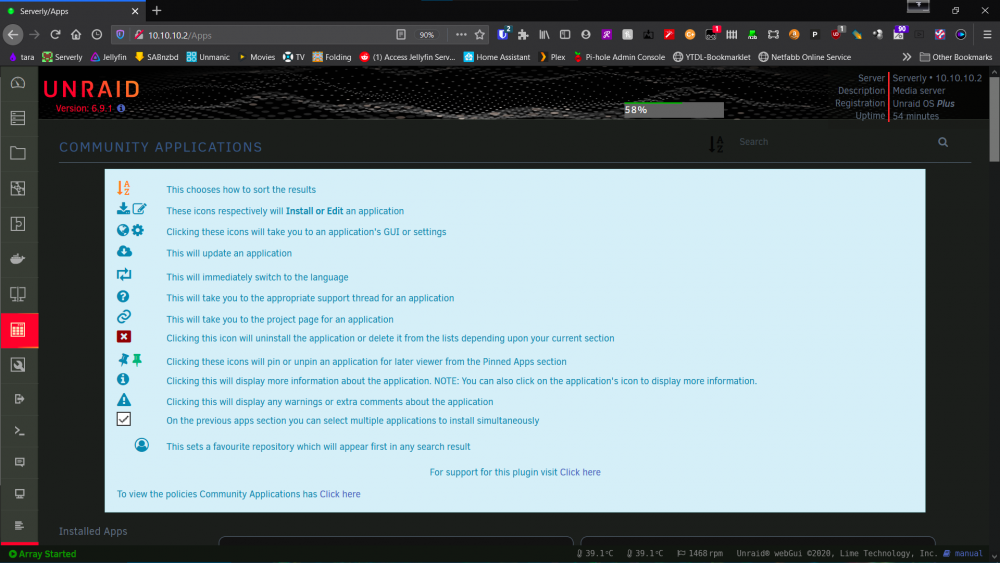The height and width of the screenshot is (563, 1000).
Task: Open a new tab with plus button
Action: coord(157,11)
